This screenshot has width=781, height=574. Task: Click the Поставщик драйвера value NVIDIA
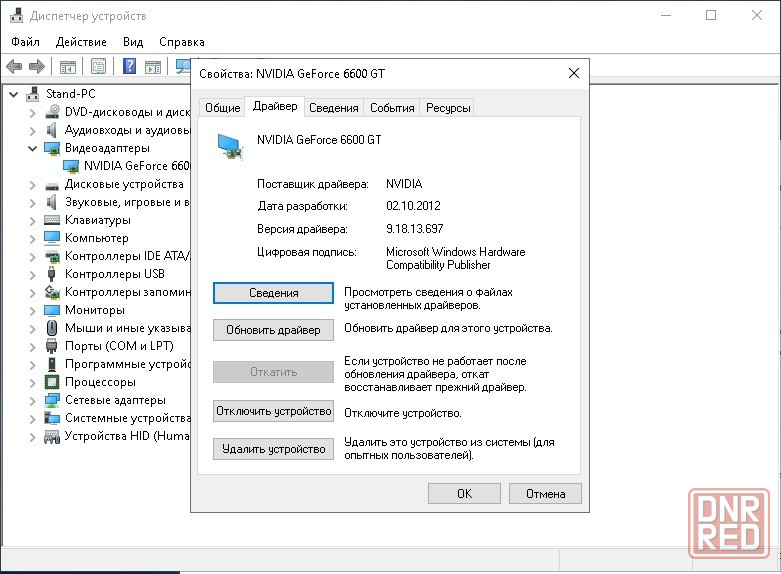404,184
